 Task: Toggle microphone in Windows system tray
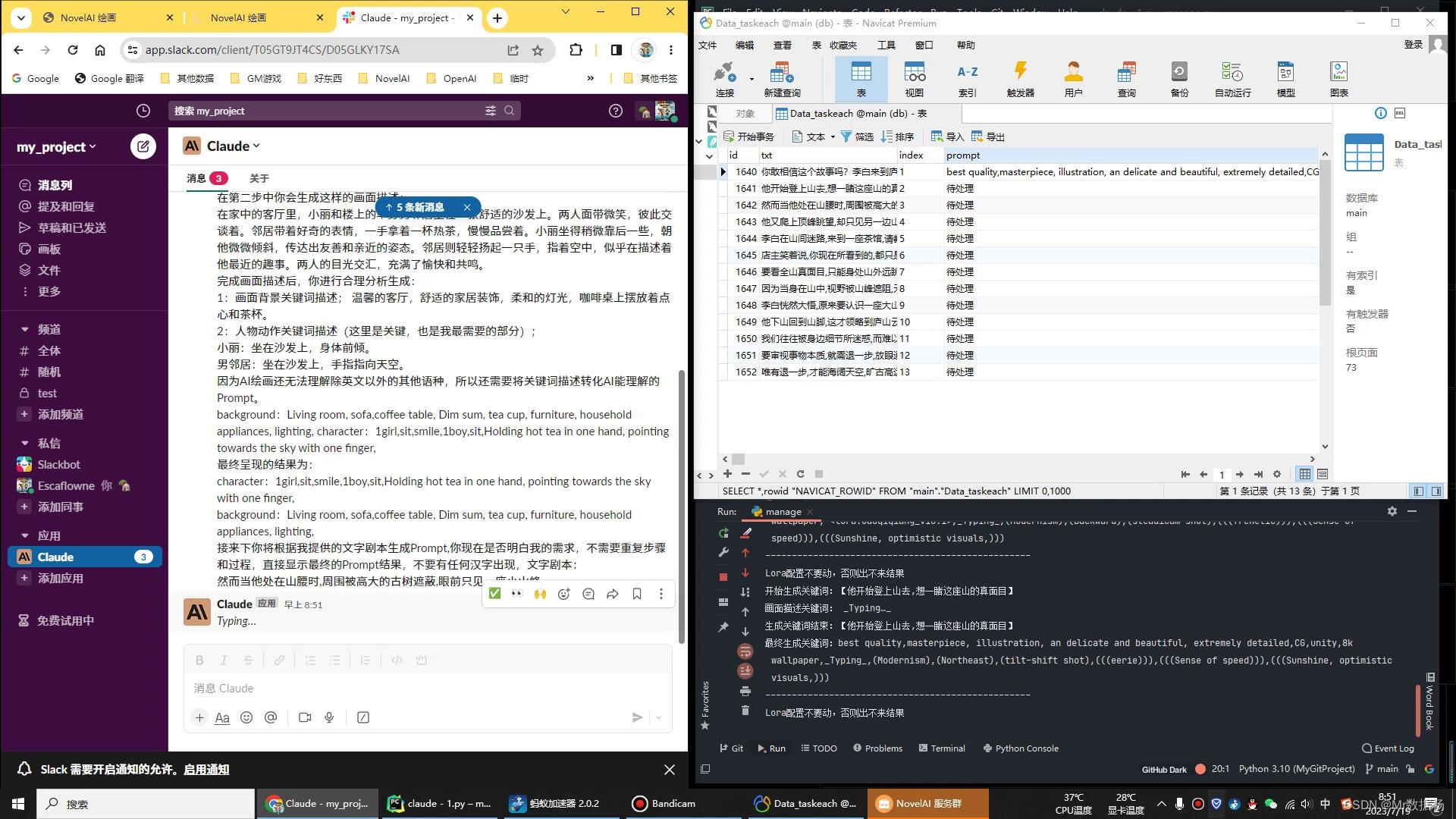click(1179, 804)
